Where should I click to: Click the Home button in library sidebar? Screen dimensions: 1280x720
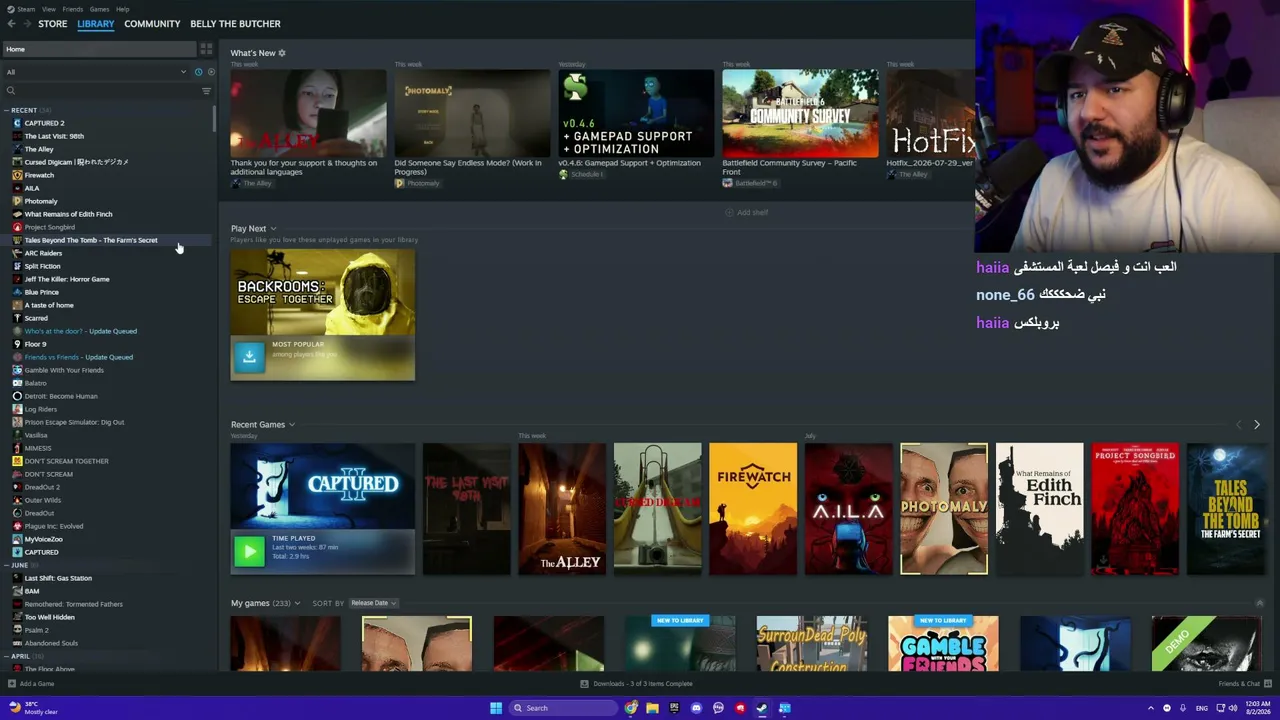[x=99, y=49]
